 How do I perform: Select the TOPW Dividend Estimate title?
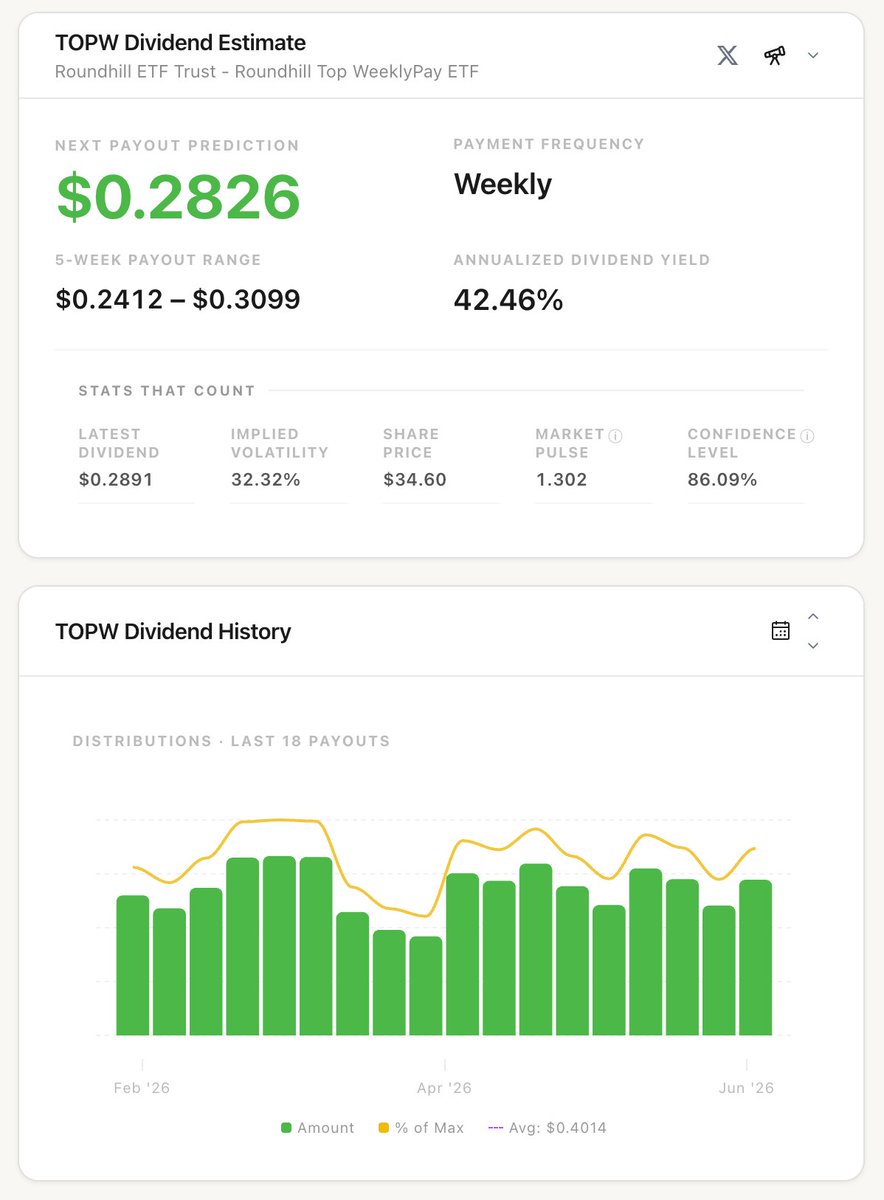click(181, 43)
